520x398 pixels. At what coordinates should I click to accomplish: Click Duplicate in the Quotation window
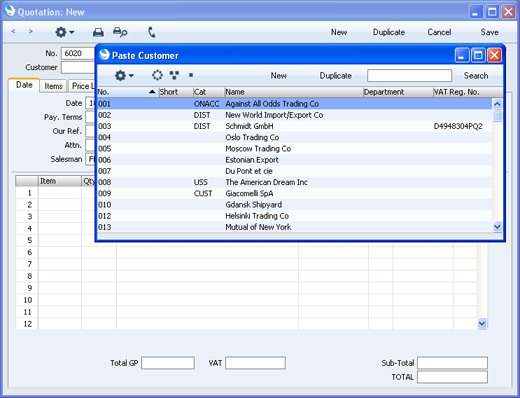(x=389, y=32)
